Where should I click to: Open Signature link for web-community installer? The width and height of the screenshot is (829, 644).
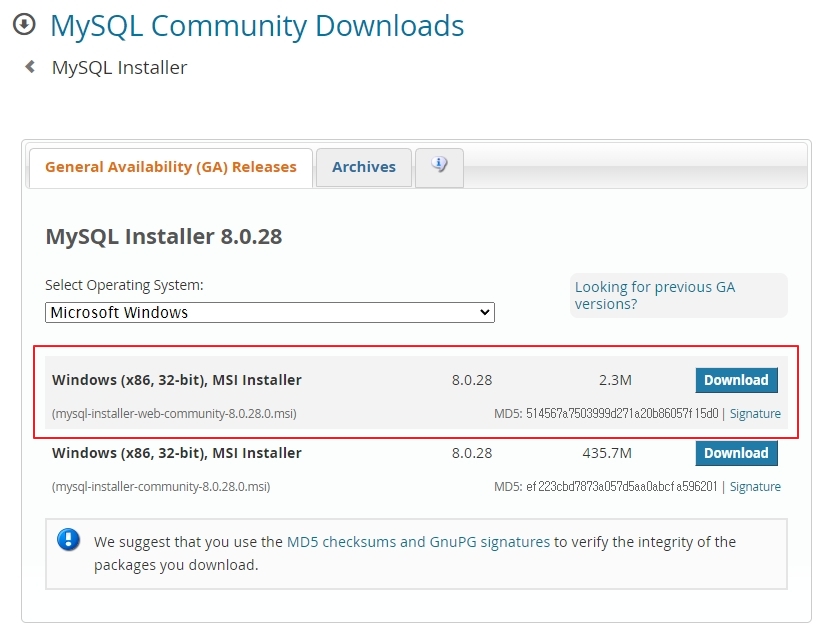(x=755, y=413)
